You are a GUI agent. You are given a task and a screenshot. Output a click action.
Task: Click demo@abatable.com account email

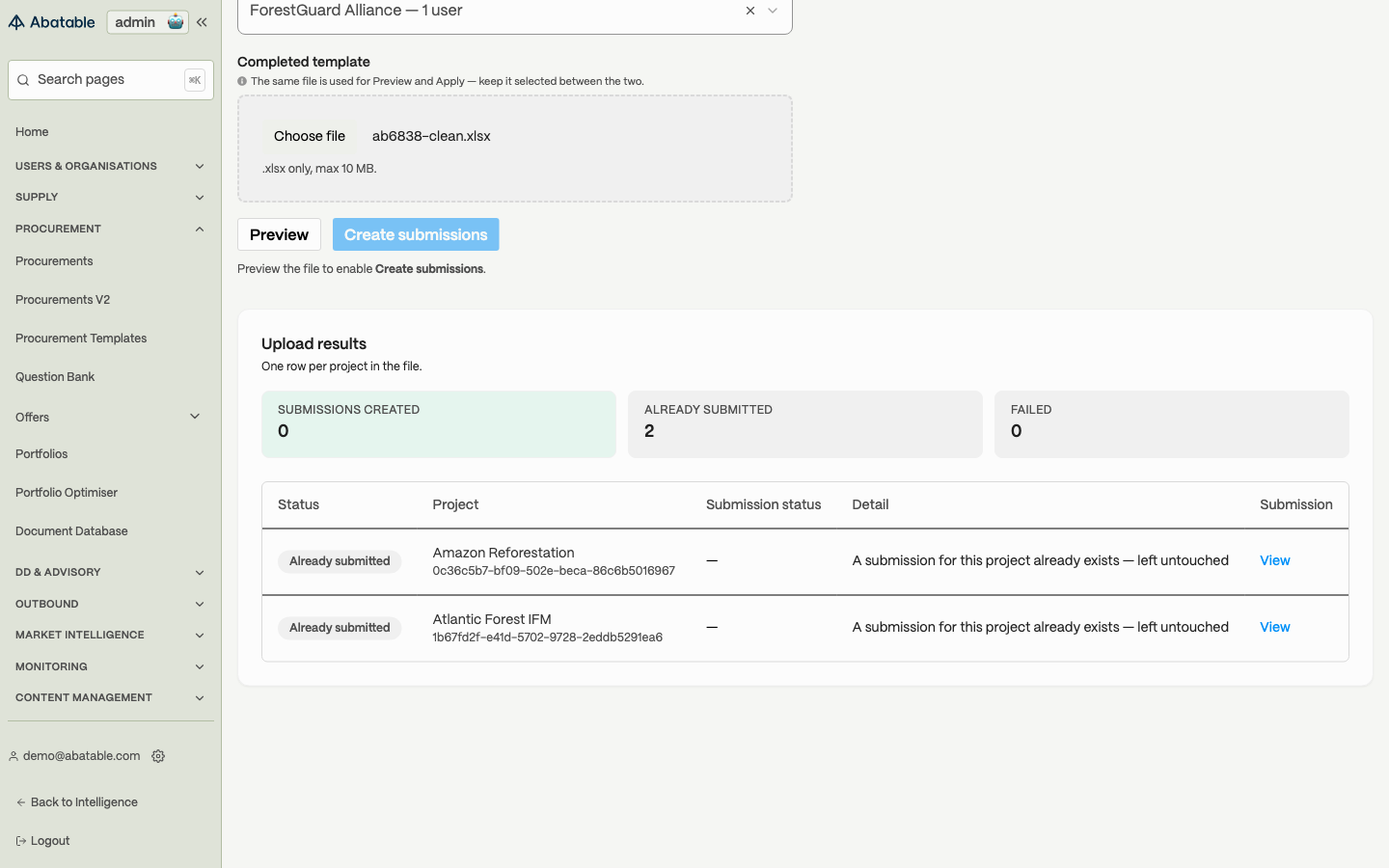(x=82, y=756)
